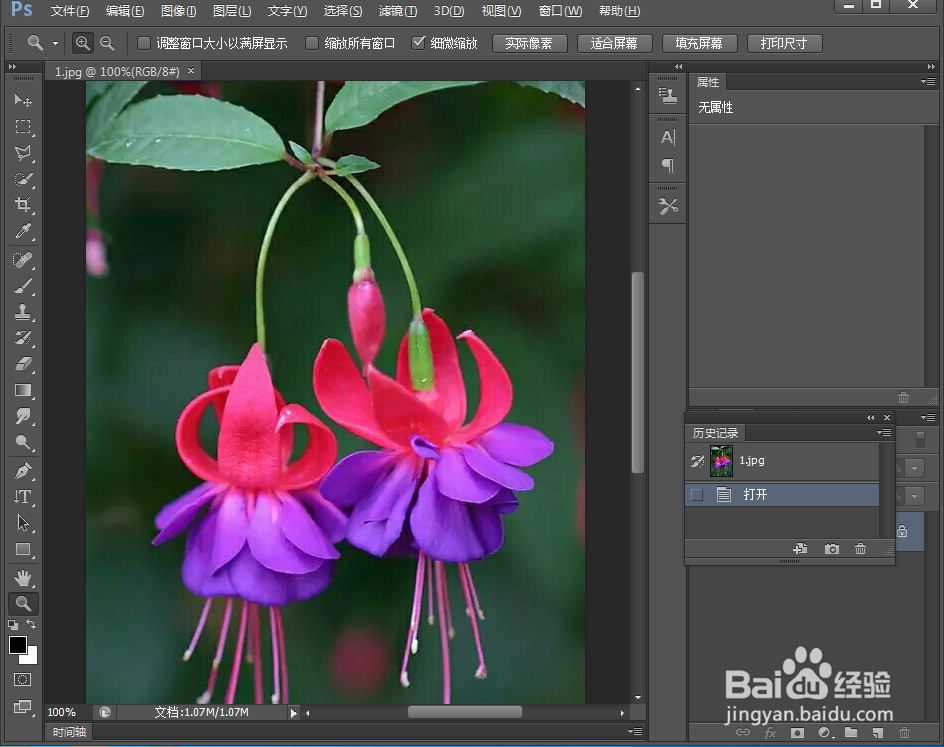Image resolution: width=944 pixels, height=747 pixels.
Task: Open the 图层(L) menu
Action: (x=232, y=11)
